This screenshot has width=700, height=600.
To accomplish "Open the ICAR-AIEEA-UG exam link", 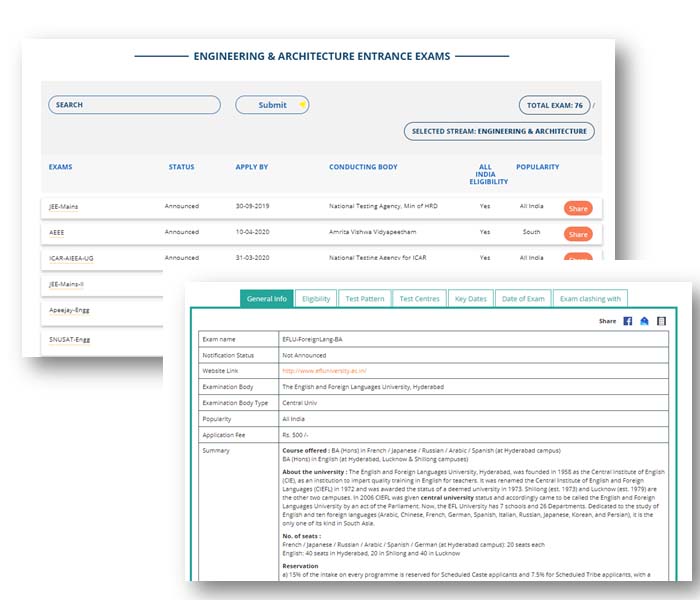I will click(72, 258).
